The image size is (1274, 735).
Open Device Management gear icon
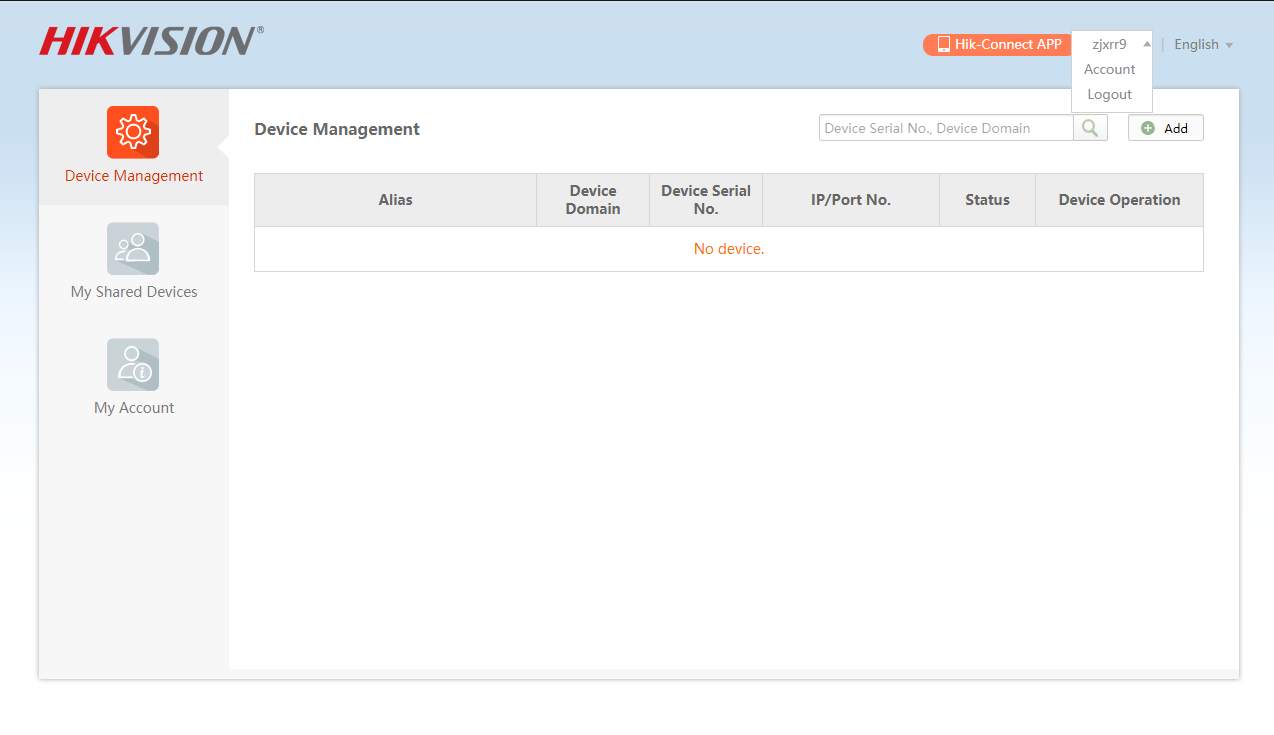(x=133, y=132)
